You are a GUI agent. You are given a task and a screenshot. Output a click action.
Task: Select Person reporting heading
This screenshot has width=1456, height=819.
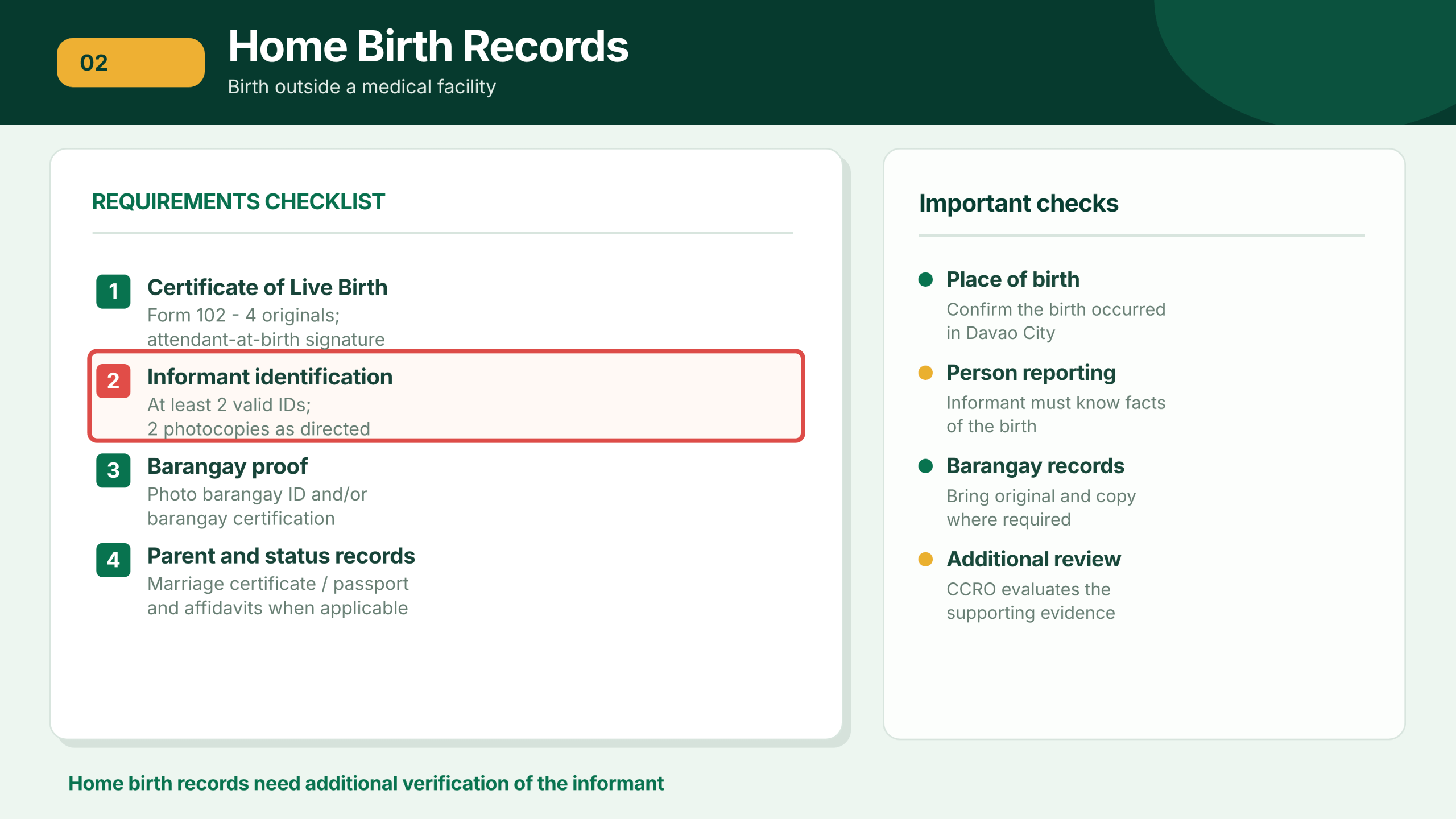point(1031,373)
